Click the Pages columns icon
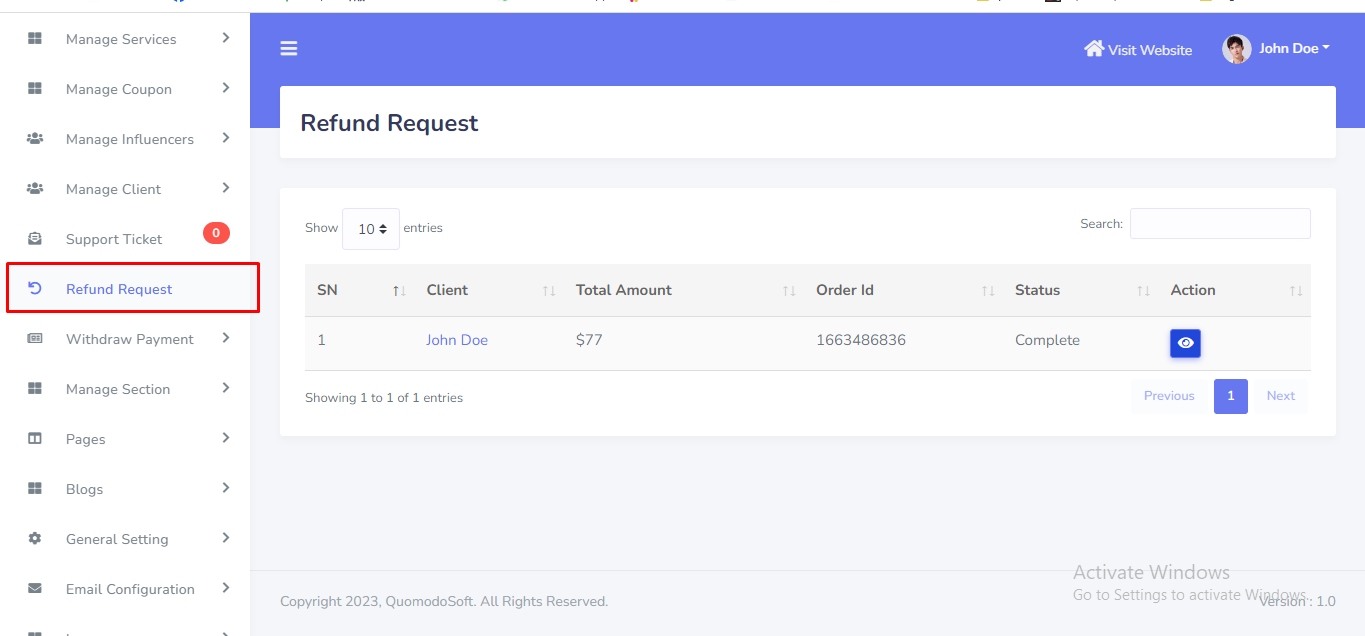Image resolution: width=1365 pixels, height=636 pixels. [35, 439]
